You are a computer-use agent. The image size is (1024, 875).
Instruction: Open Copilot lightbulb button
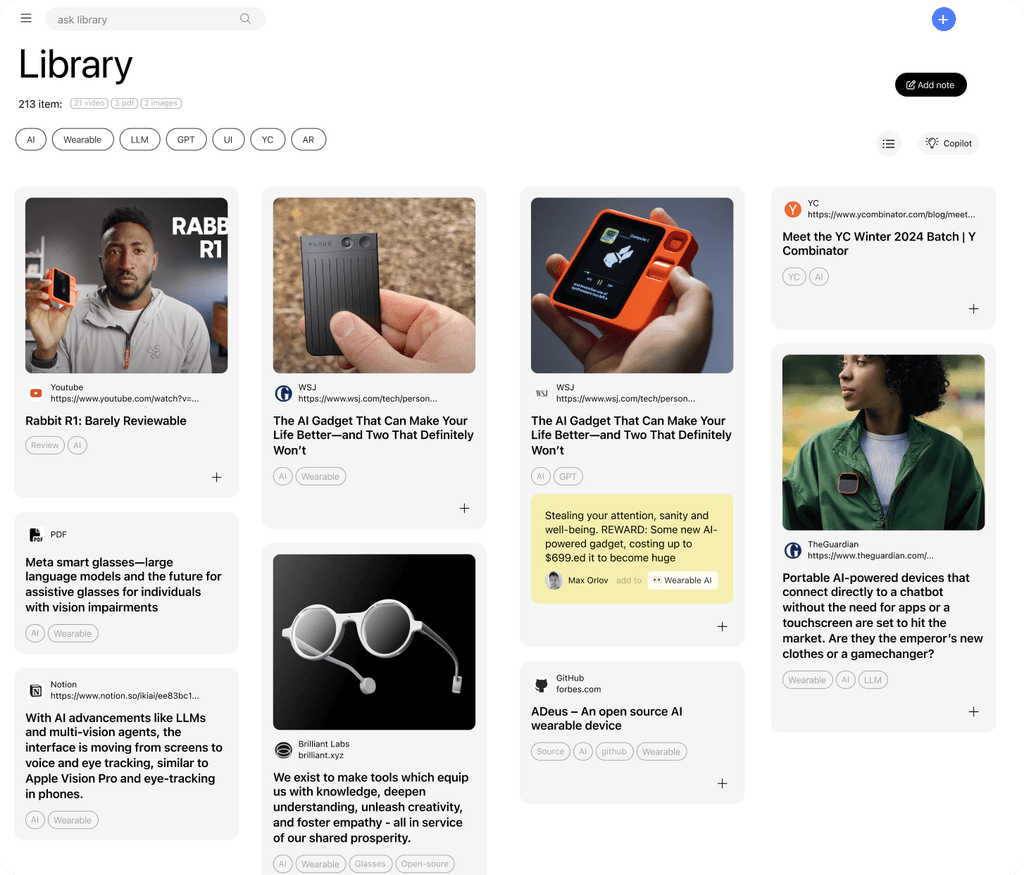click(949, 144)
